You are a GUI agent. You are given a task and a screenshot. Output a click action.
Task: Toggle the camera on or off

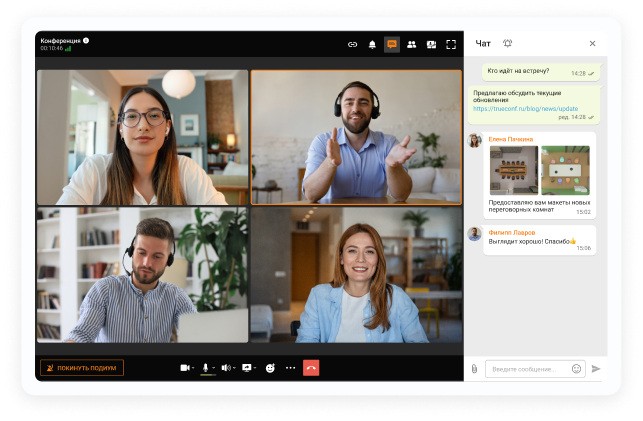coord(185,368)
